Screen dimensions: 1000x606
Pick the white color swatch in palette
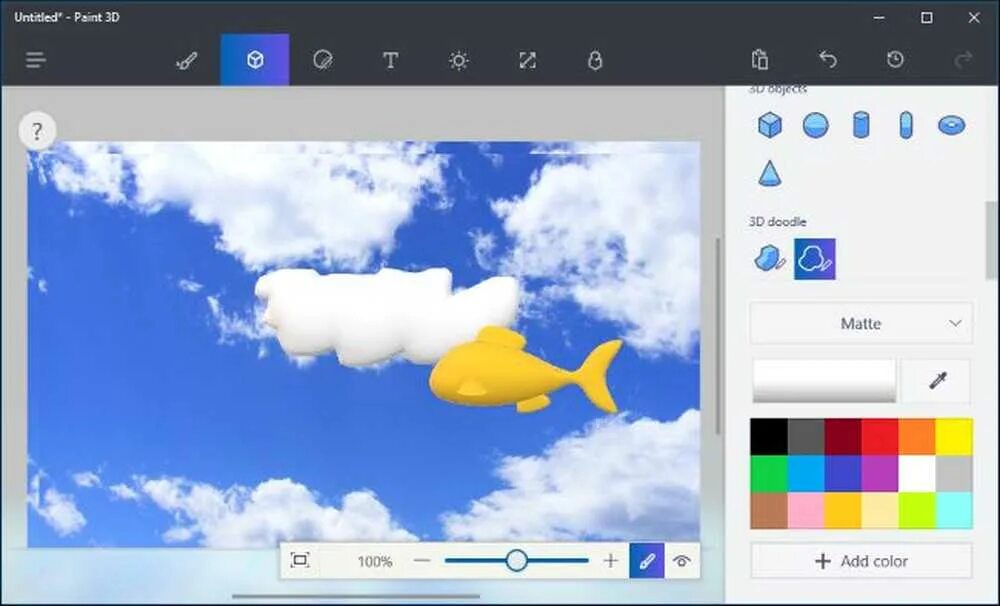[x=916, y=474]
